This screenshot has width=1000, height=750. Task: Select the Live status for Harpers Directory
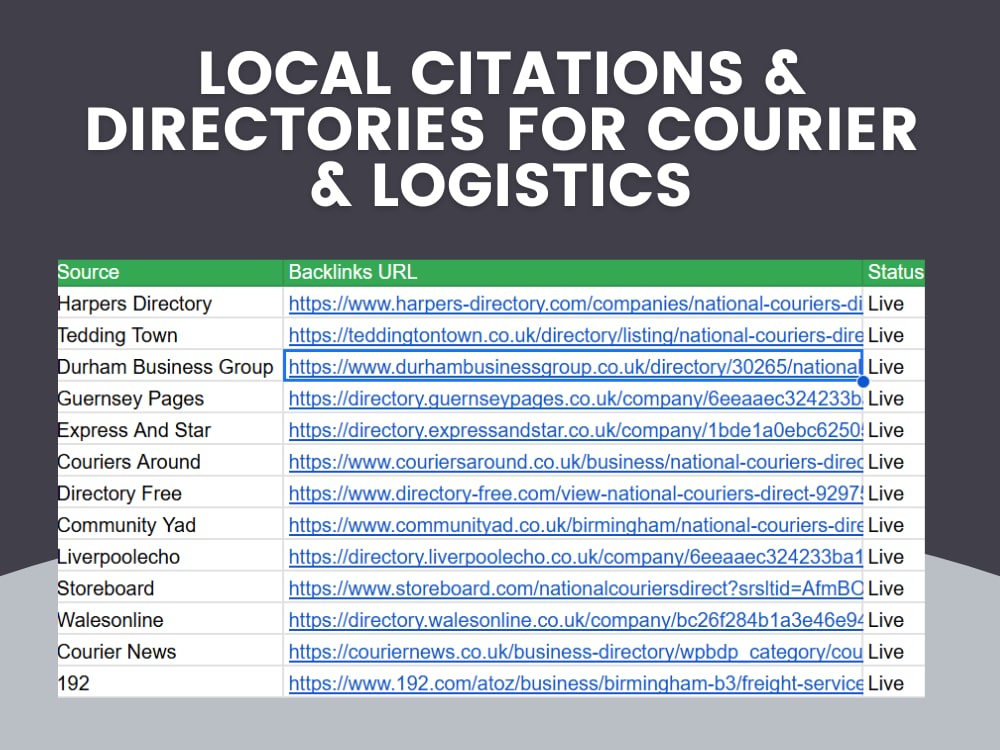point(894,304)
